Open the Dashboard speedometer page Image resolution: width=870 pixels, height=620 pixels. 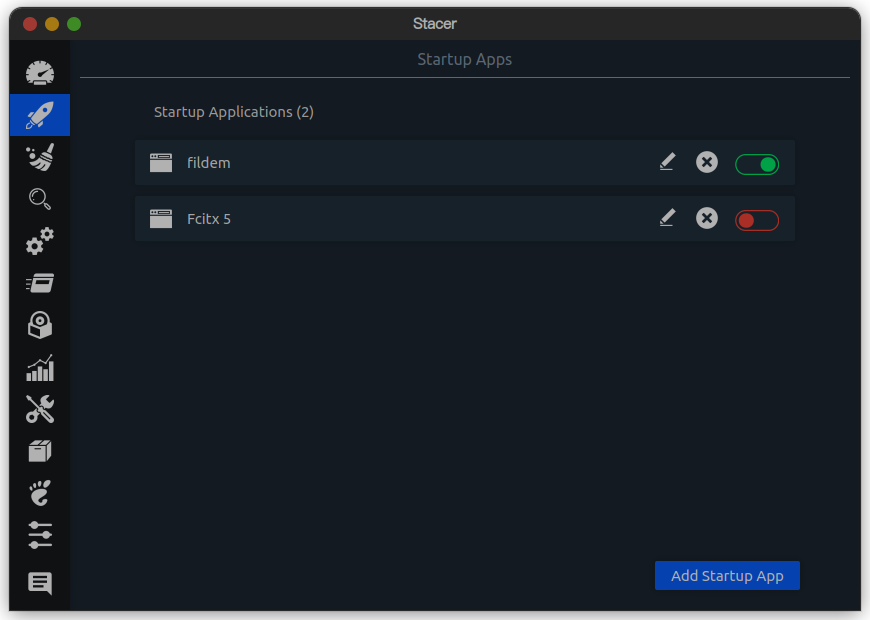(40, 73)
